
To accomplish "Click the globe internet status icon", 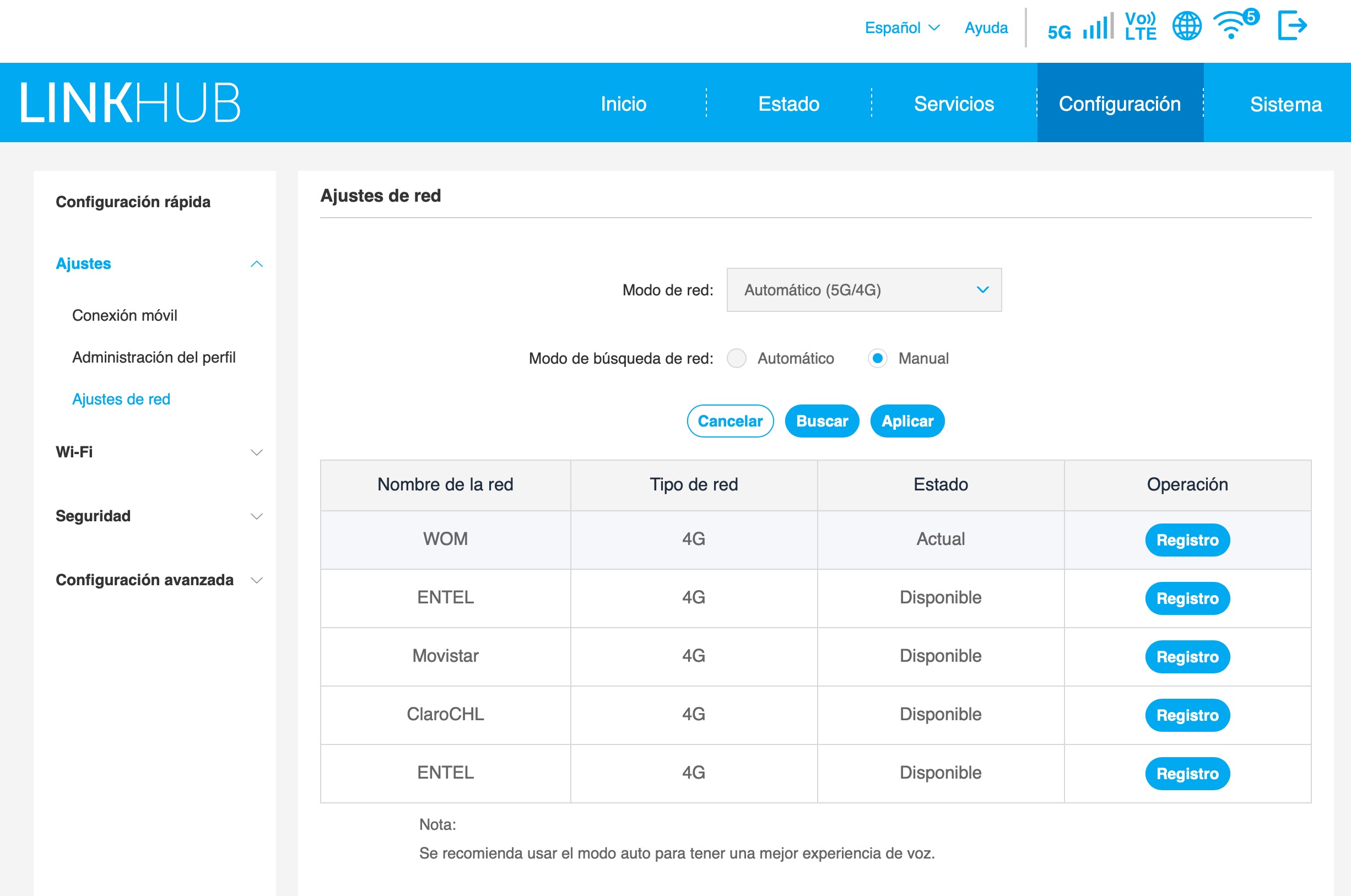I will tap(1186, 26).
